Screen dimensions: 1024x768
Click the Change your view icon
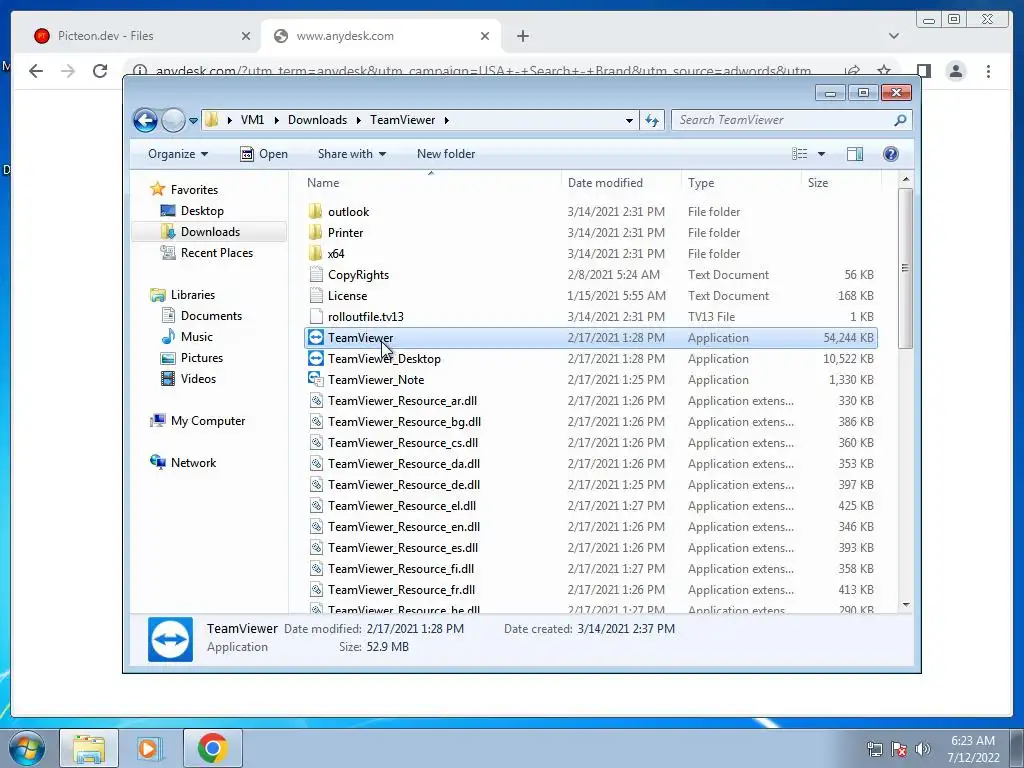[x=800, y=154]
